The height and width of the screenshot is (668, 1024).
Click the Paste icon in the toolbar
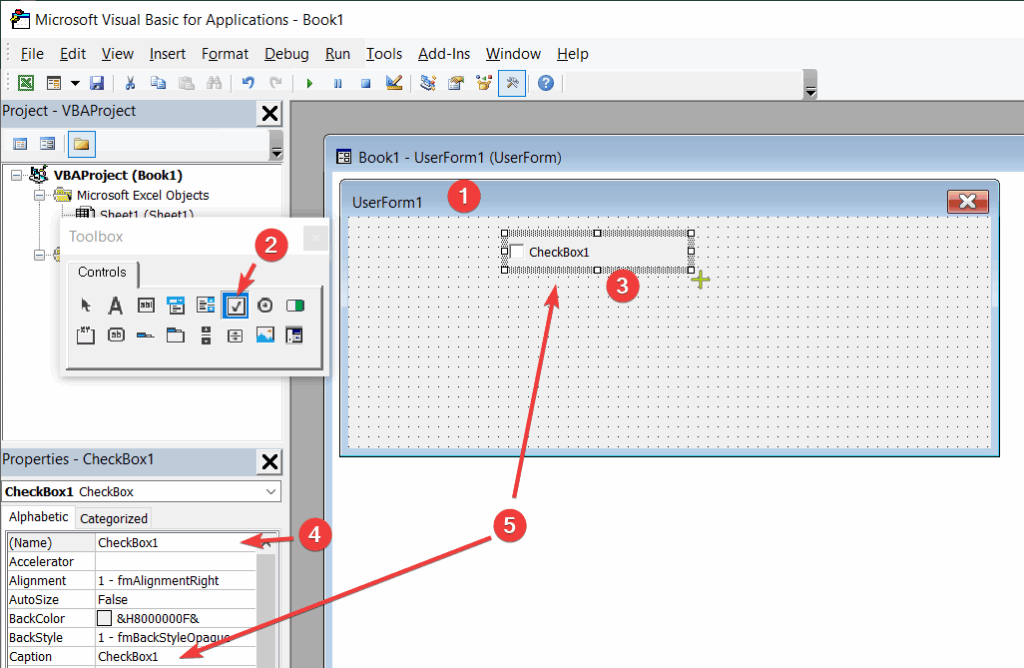pos(186,83)
